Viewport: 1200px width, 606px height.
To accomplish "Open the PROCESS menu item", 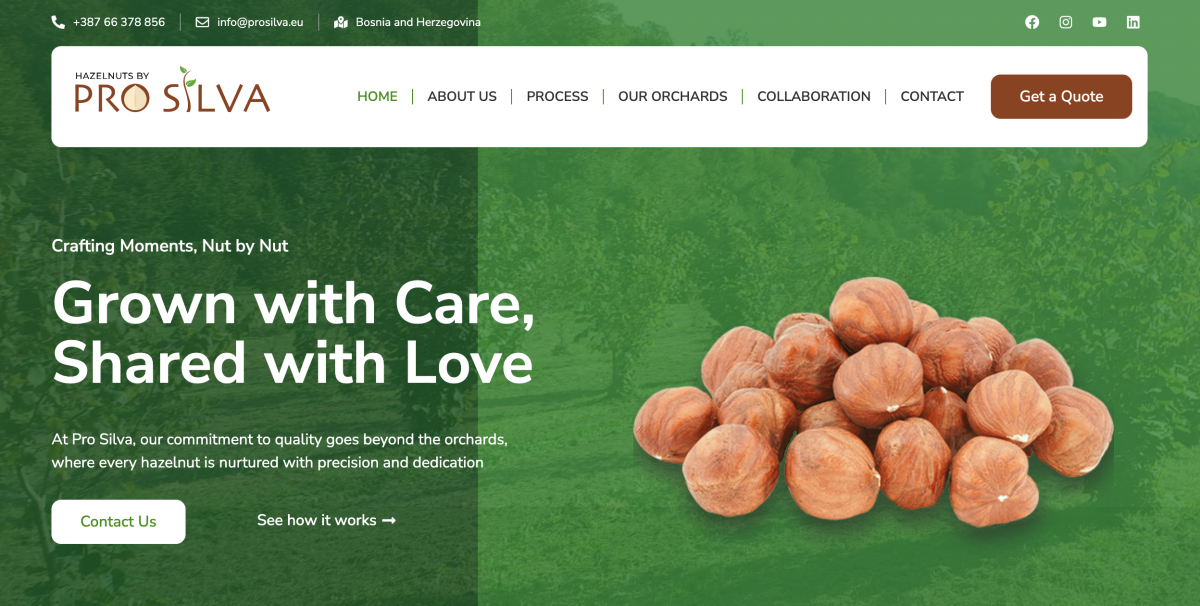I will tap(557, 97).
